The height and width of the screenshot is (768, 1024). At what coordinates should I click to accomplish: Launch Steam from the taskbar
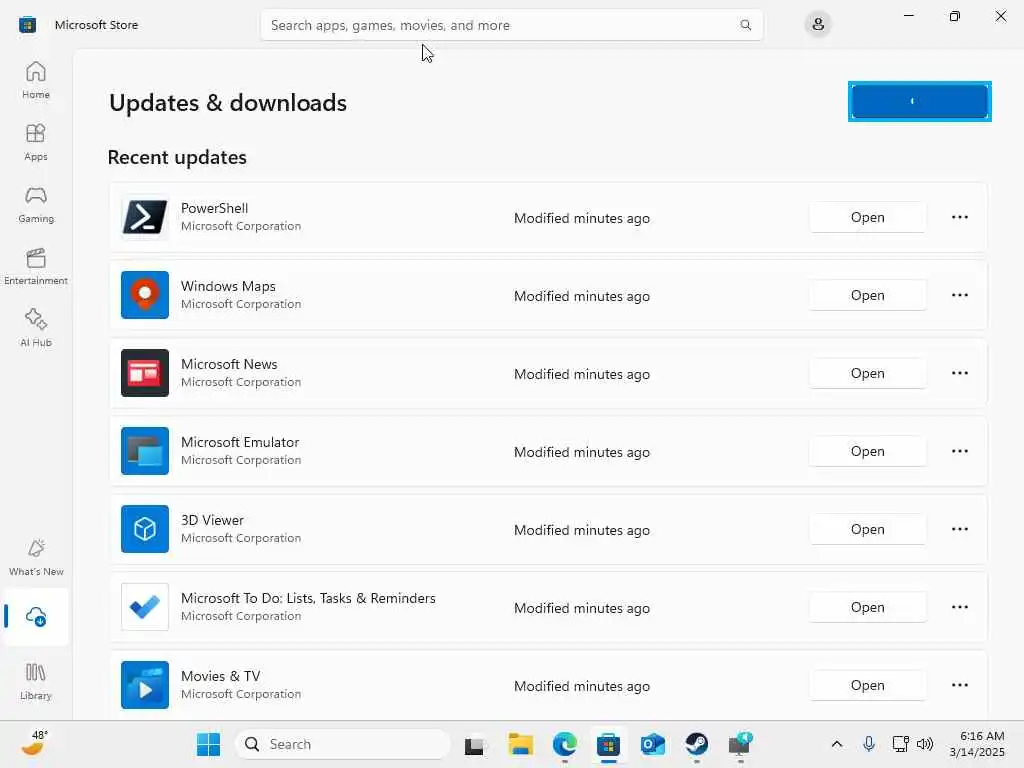697,744
